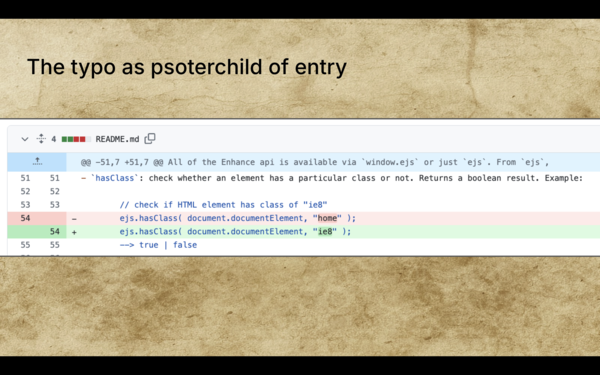This screenshot has width=600, height=375.
Task: Click the minus marker on the deleted line
Action: click(74, 219)
